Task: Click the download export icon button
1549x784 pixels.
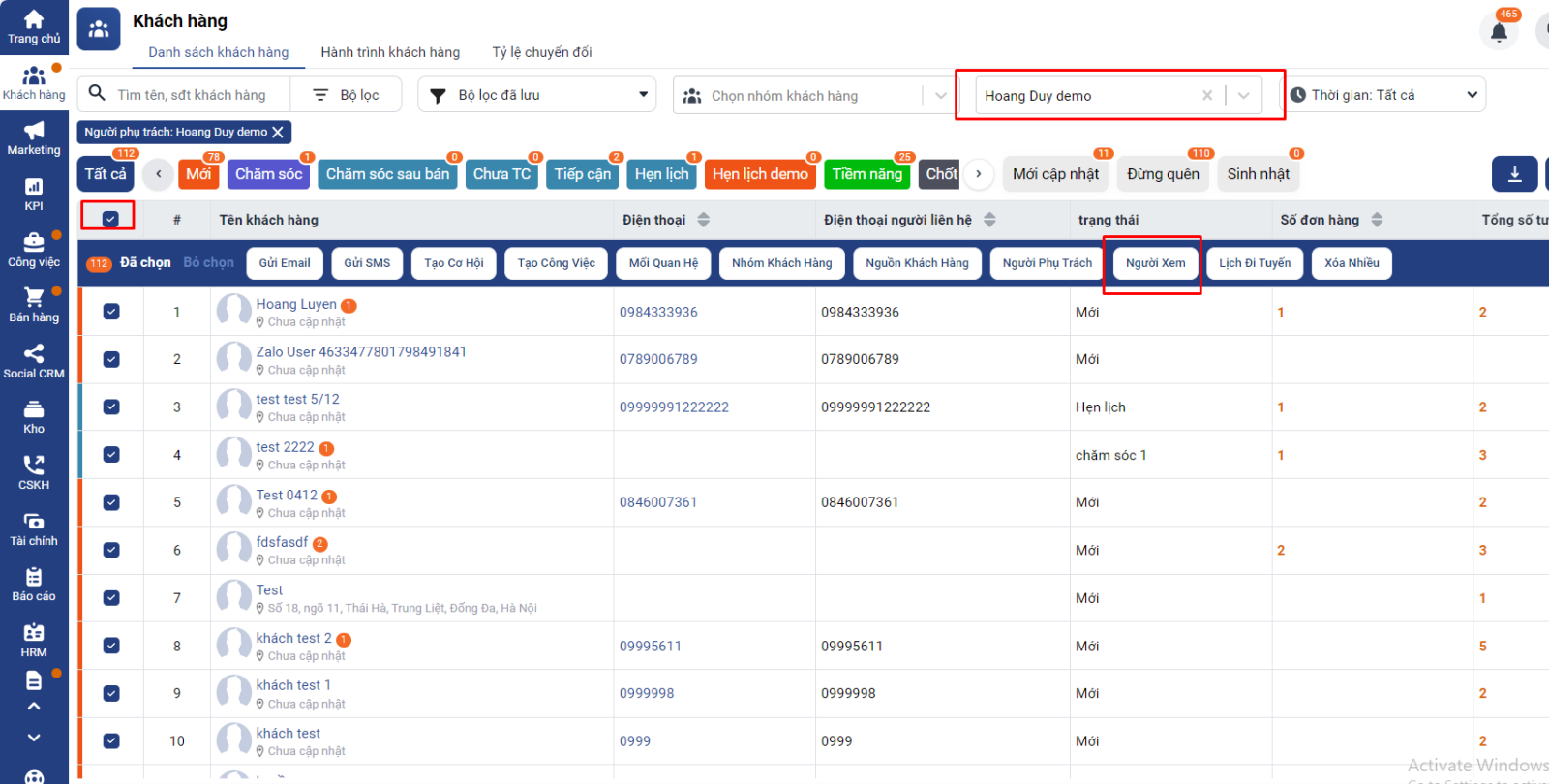Action: 1515,174
